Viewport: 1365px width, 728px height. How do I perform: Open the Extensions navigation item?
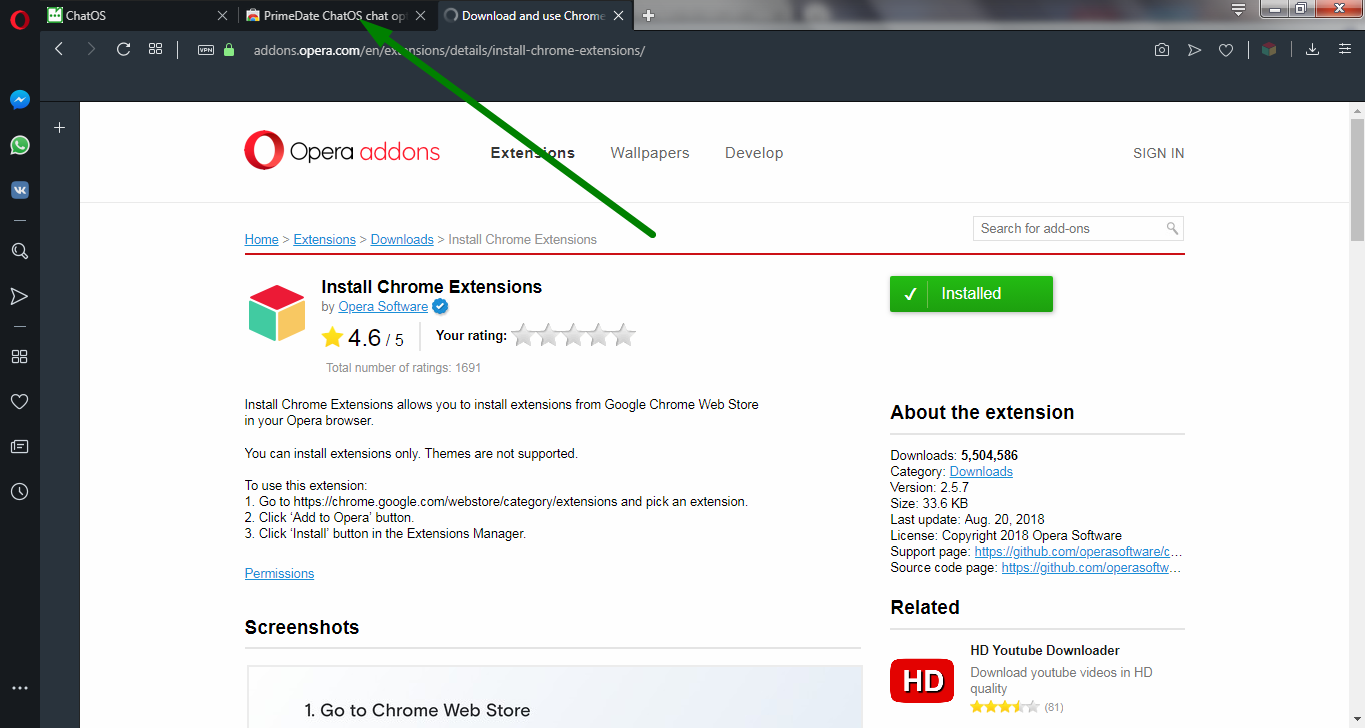tap(532, 153)
